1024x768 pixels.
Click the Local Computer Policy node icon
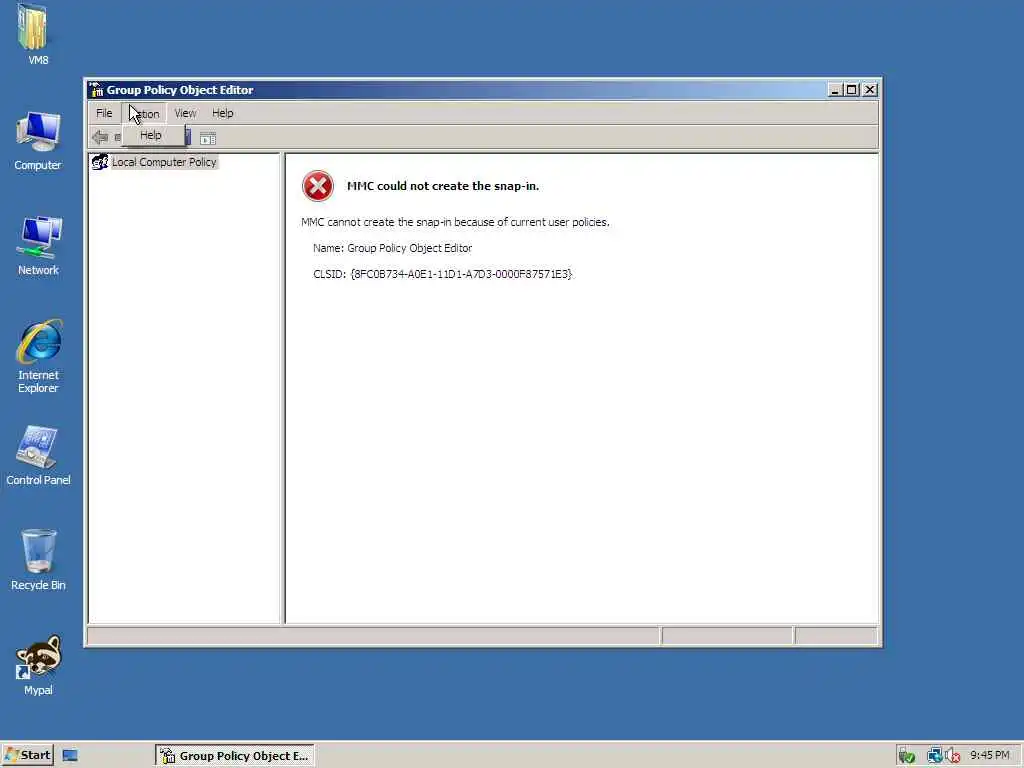100,161
